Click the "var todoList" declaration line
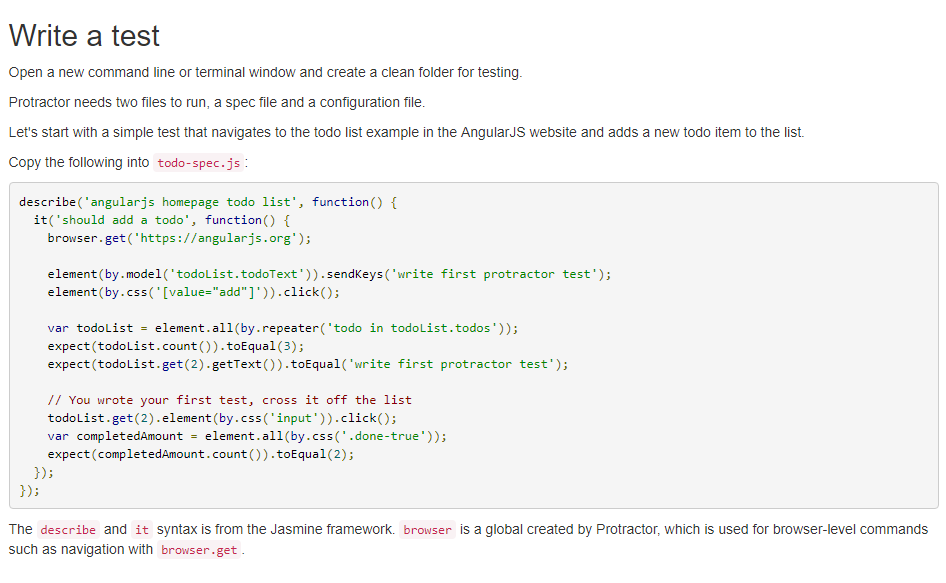This screenshot has height=583, width=946. coord(282,328)
